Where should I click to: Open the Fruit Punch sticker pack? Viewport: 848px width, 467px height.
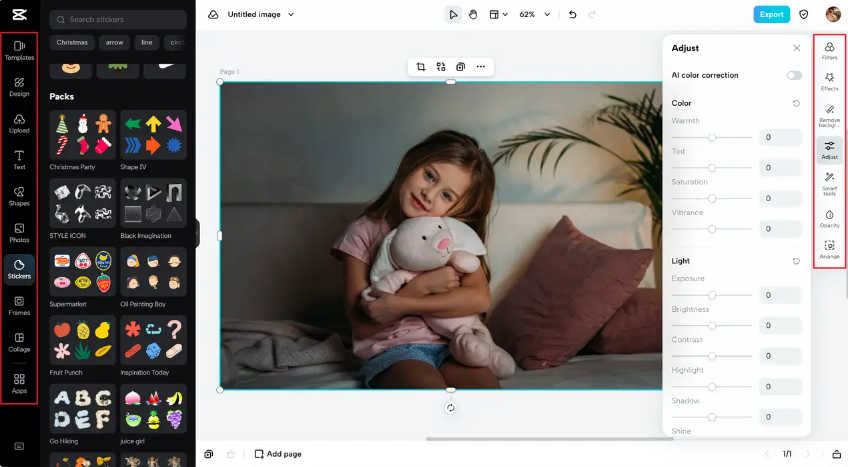tap(82, 341)
